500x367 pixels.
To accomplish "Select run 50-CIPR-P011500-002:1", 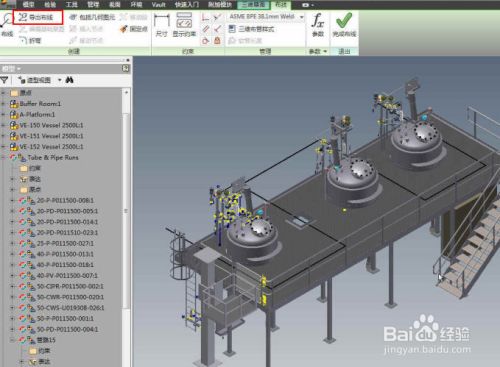I will pyautogui.click(x=70, y=286).
